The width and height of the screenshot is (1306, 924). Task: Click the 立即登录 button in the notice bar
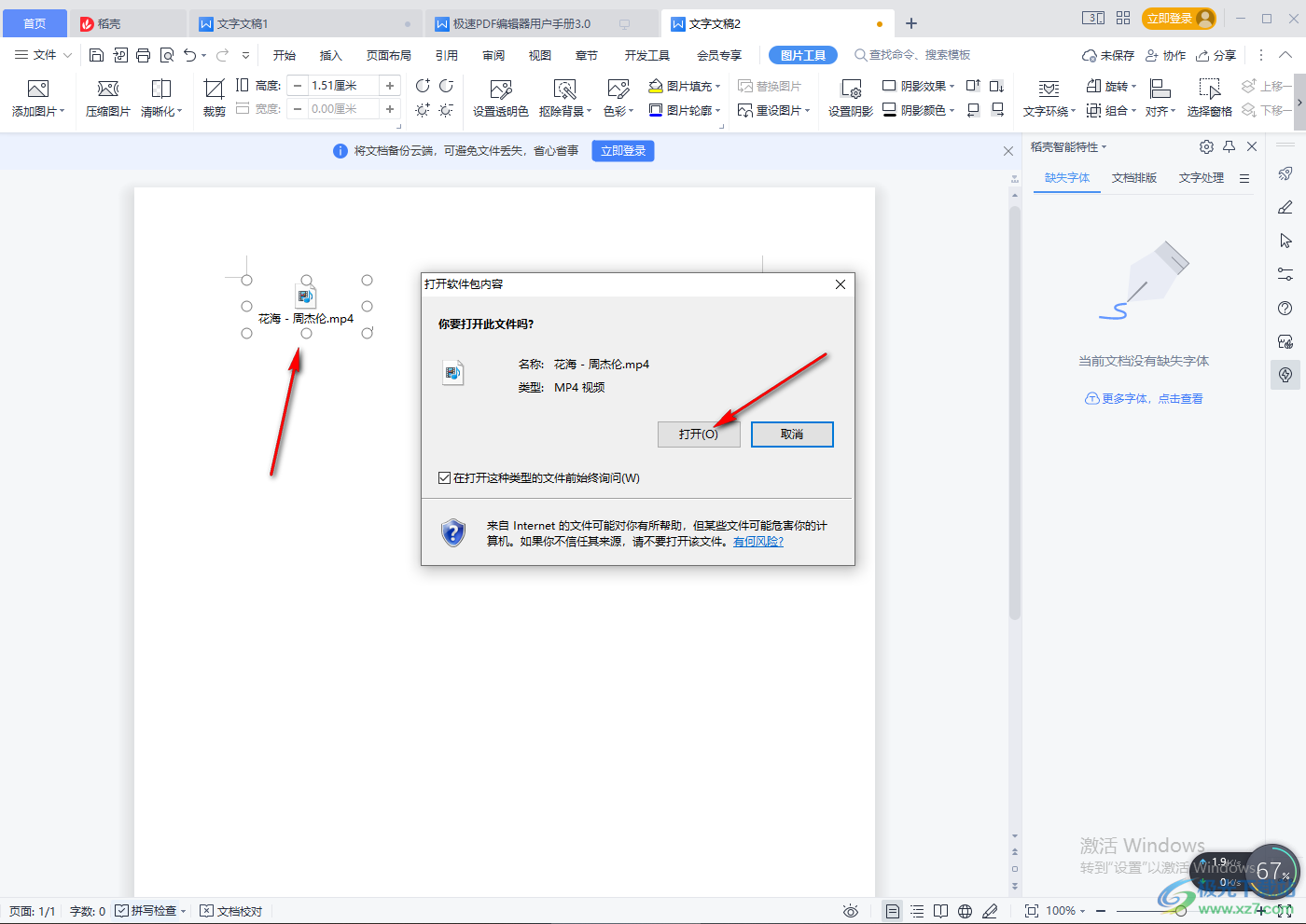(x=623, y=151)
